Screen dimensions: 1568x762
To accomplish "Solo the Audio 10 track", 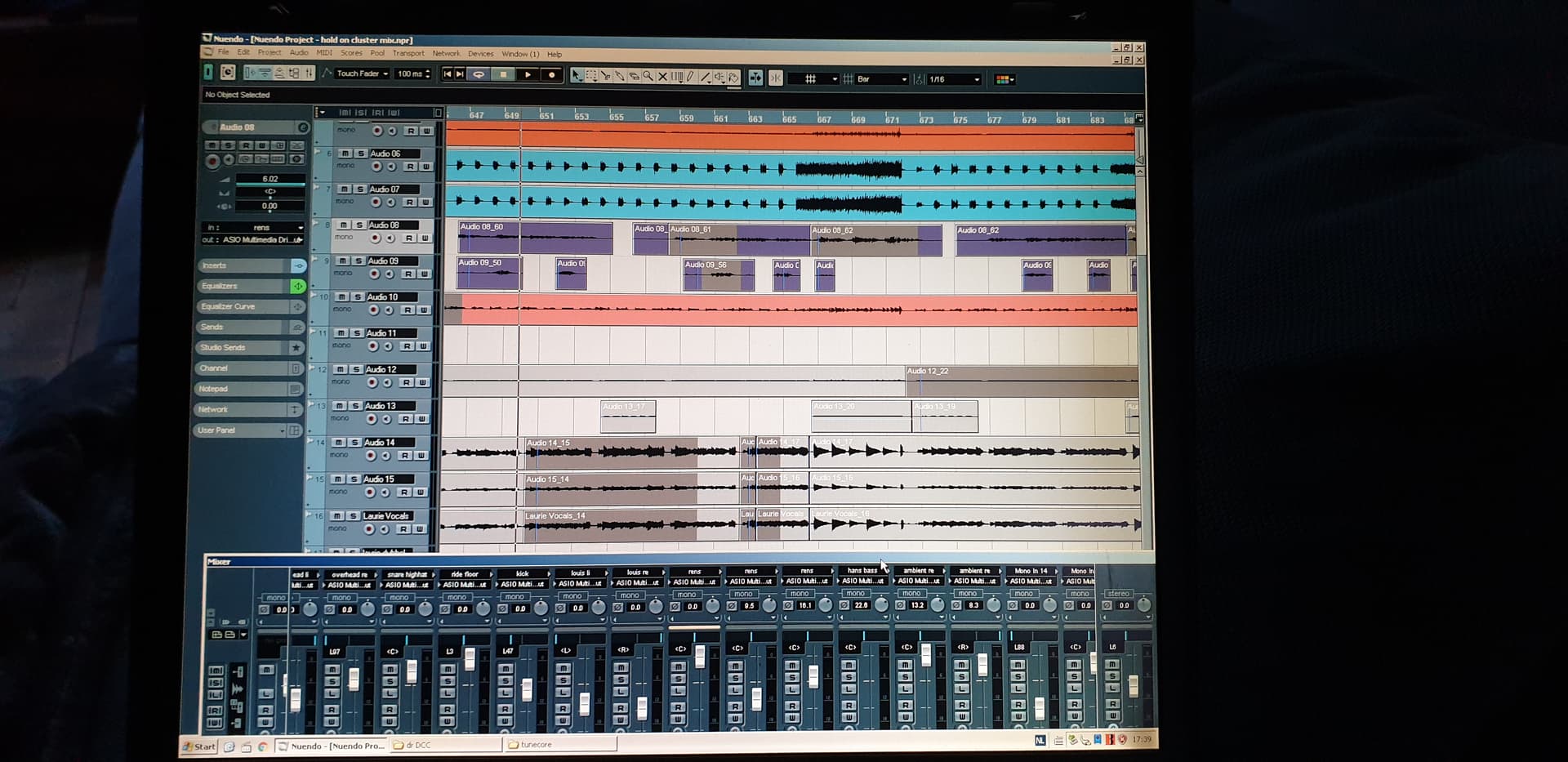I will click(357, 297).
